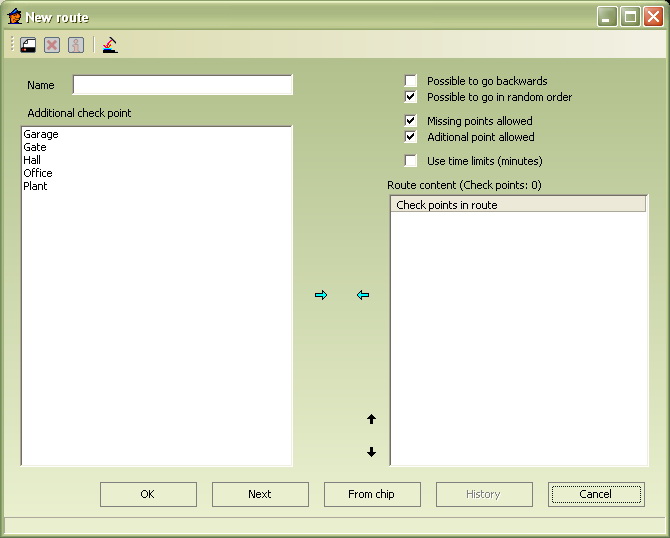Click the info toolbar icon
Image resolution: width=670 pixels, height=538 pixels.
[76, 45]
